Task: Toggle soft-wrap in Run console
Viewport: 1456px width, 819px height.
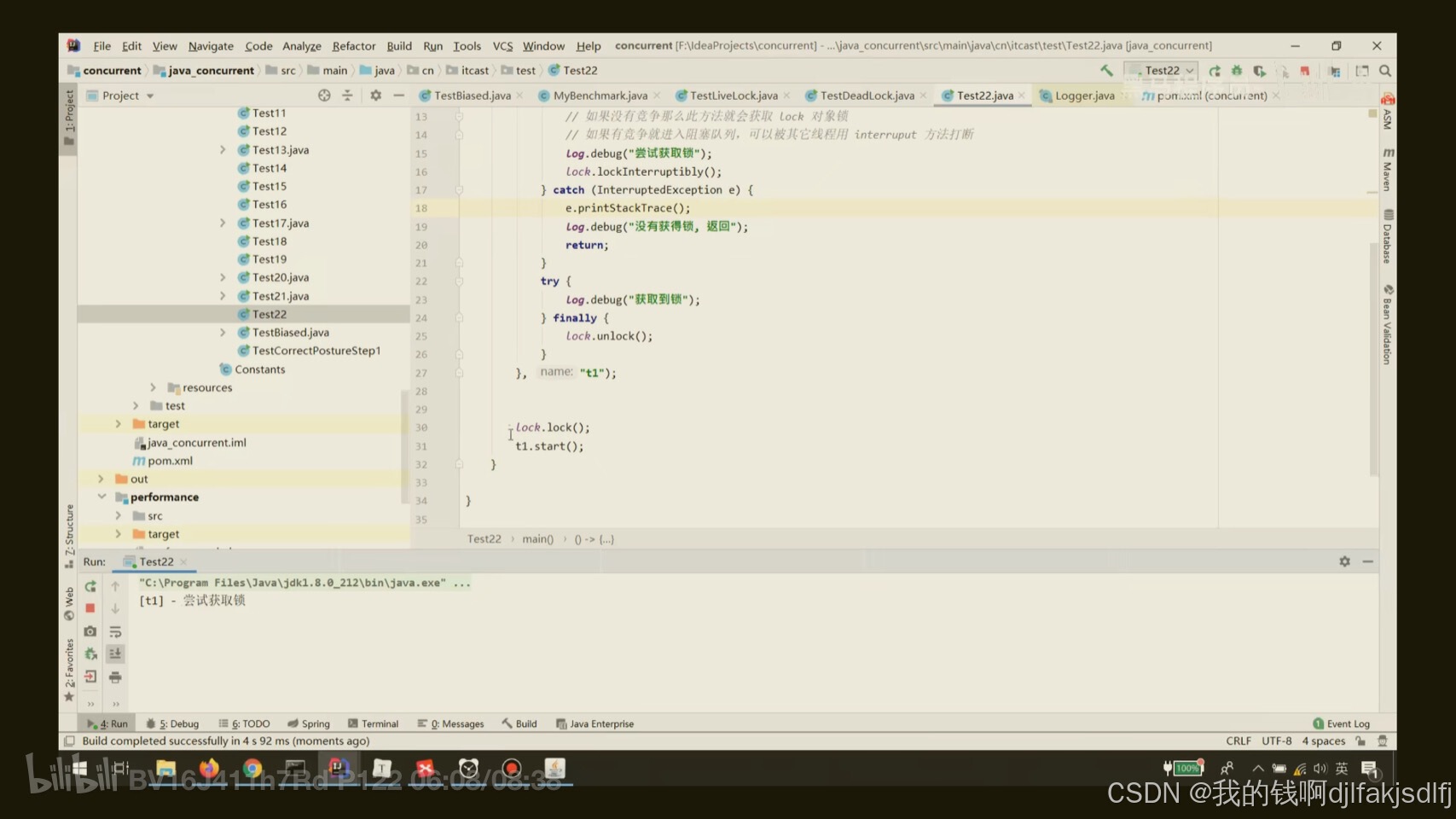Action: (x=115, y=631)
